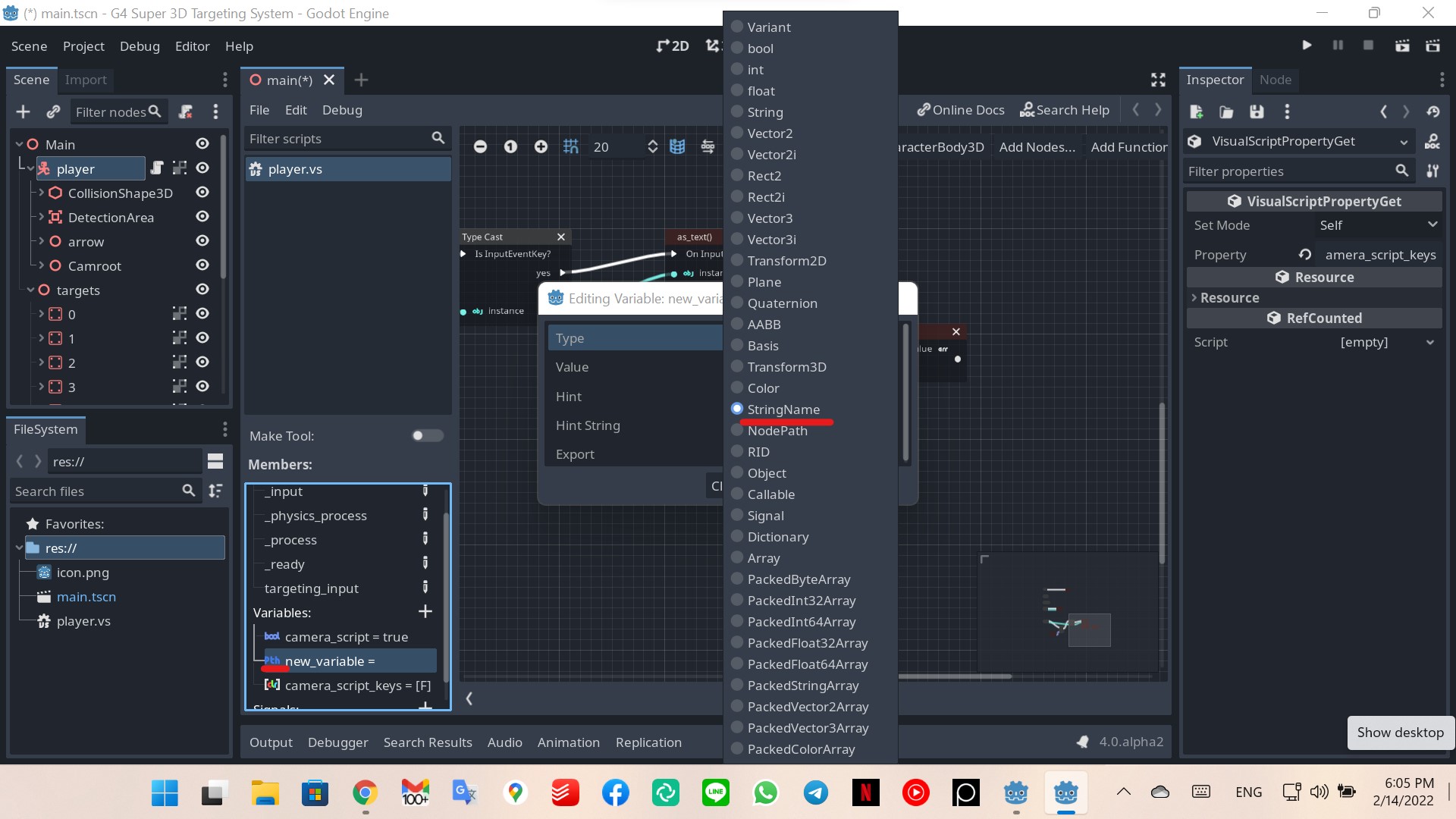Viewport: 1456px width, 819px height.
Task: Create a new resource in the Inspector
Action: click(1197, 111)
